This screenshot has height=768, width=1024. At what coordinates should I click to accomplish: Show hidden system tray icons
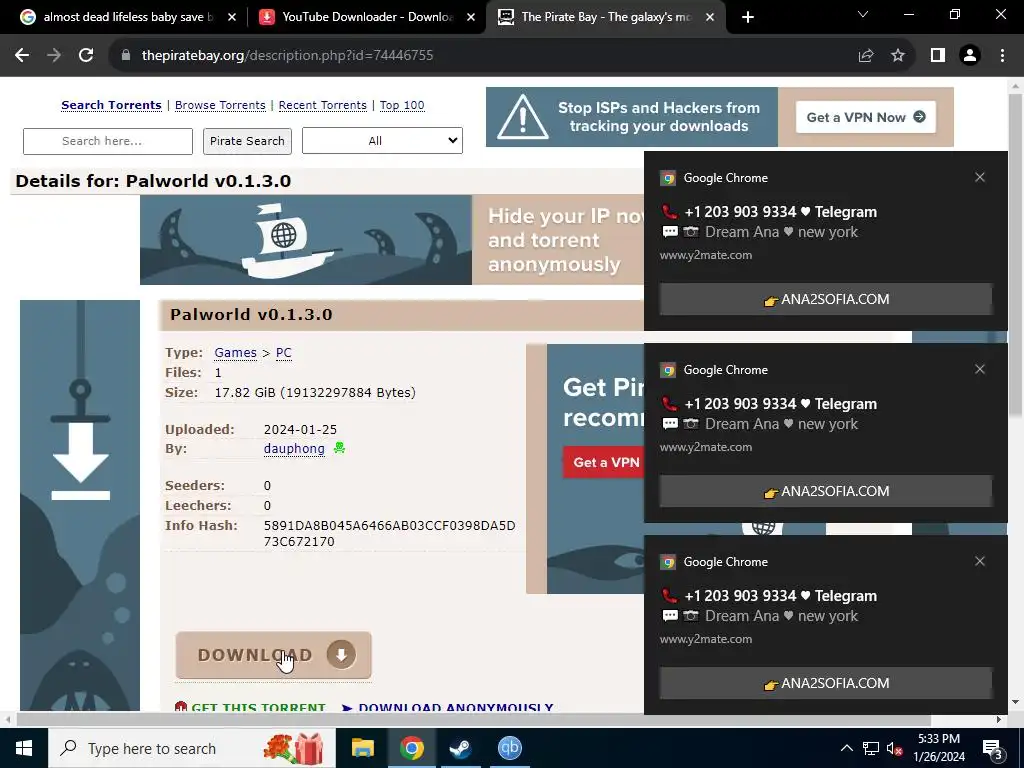(x=846, y=748)
